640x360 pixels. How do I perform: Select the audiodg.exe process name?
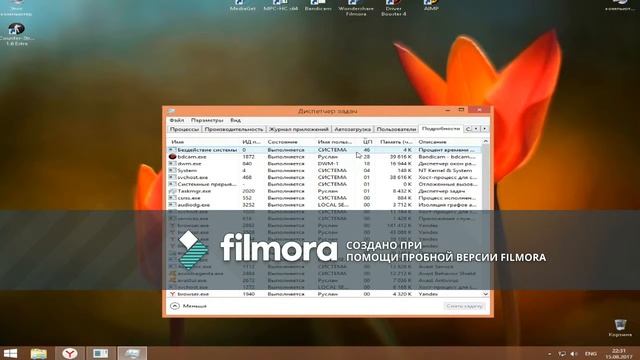click(193, 205)
